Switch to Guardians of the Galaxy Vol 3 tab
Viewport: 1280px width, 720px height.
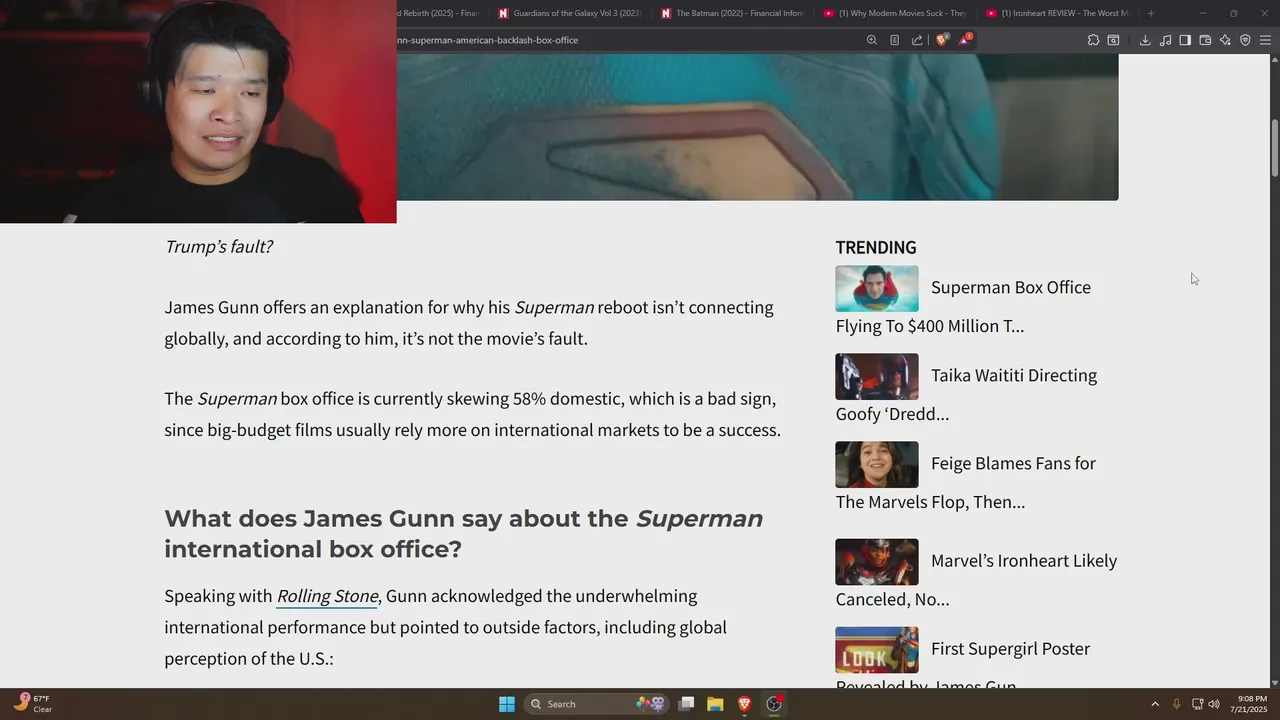(570, 13)
